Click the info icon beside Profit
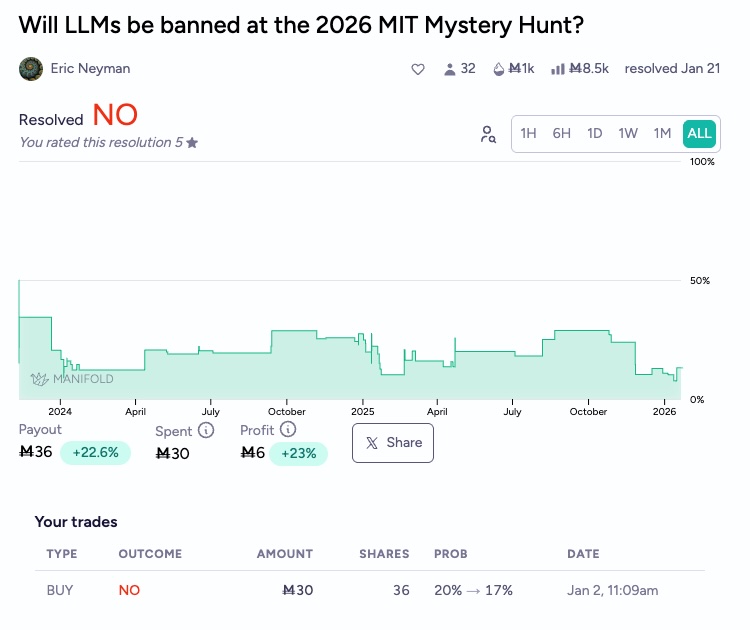750x630 pixels. 288,430
